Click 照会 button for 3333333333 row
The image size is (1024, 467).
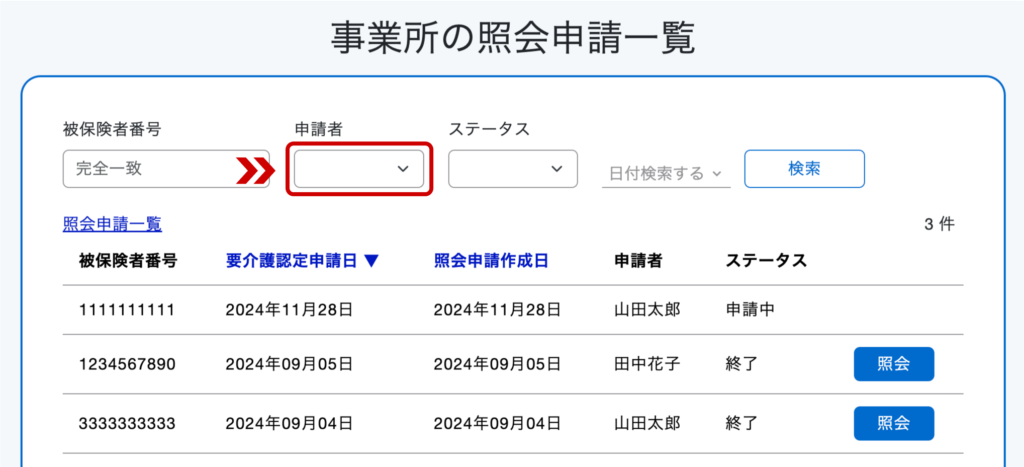(893, 423)
